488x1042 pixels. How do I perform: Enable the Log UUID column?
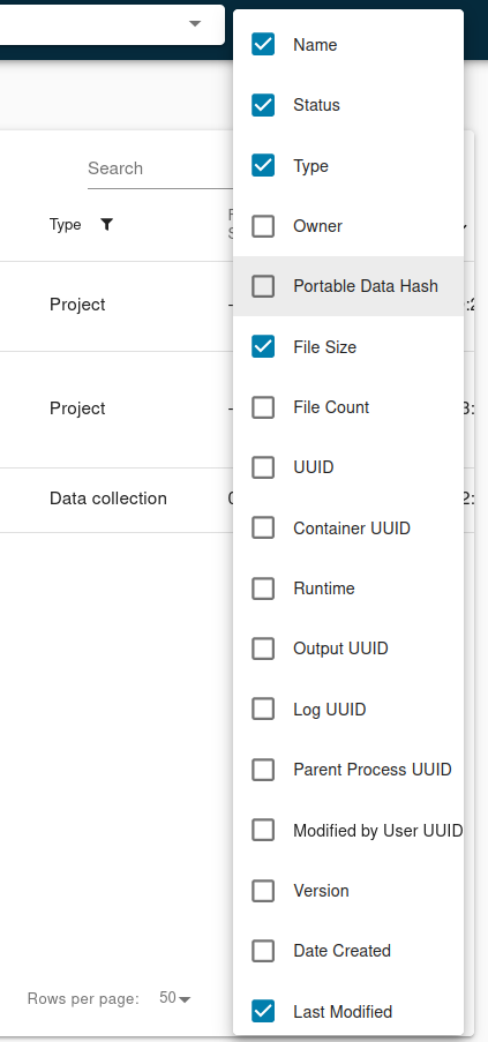(263, 709)
